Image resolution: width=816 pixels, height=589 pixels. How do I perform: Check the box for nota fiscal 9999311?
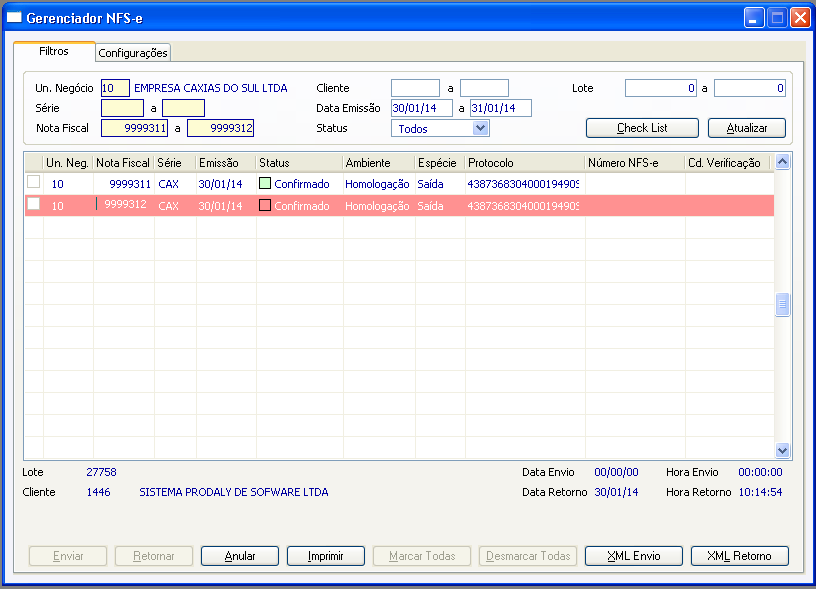[x=33, y=182]
